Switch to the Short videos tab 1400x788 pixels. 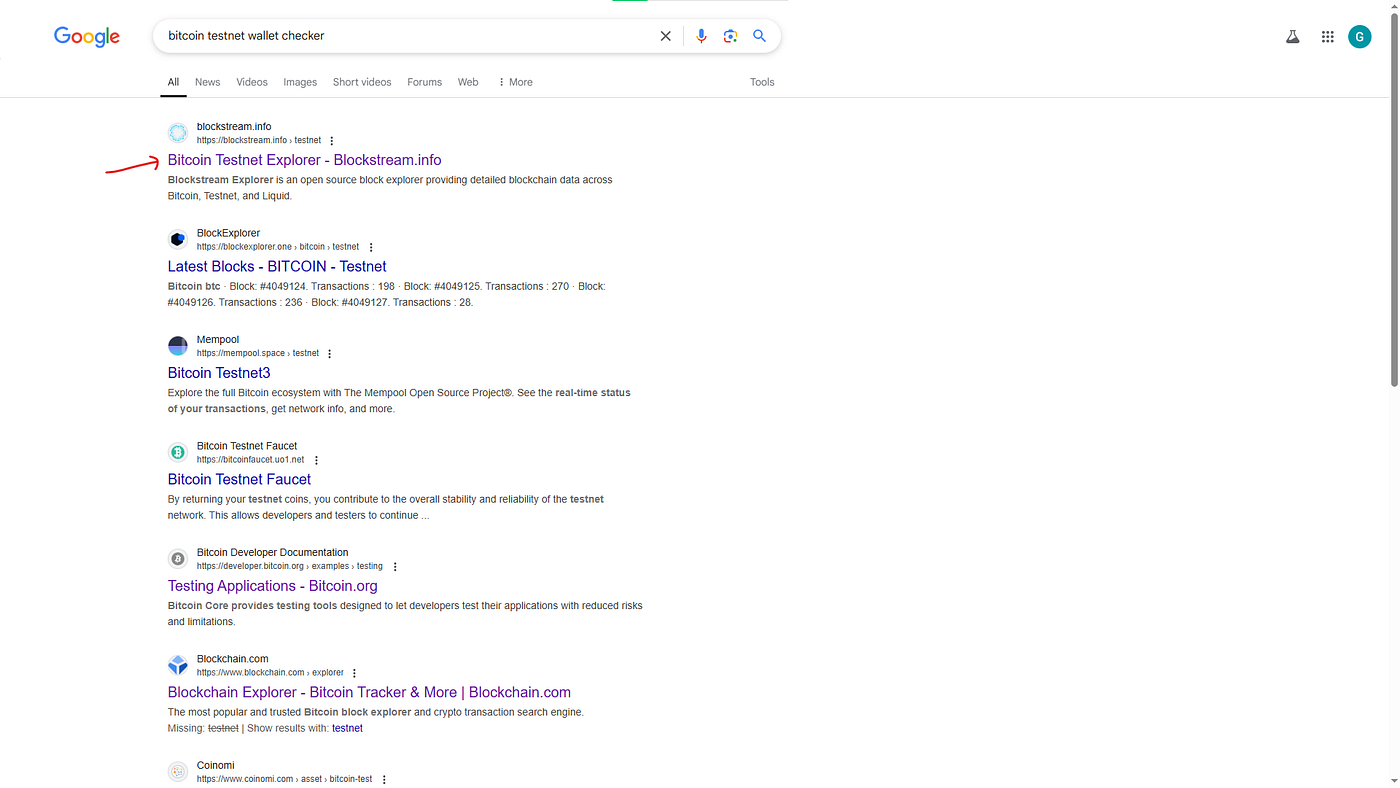coord(362,82)
